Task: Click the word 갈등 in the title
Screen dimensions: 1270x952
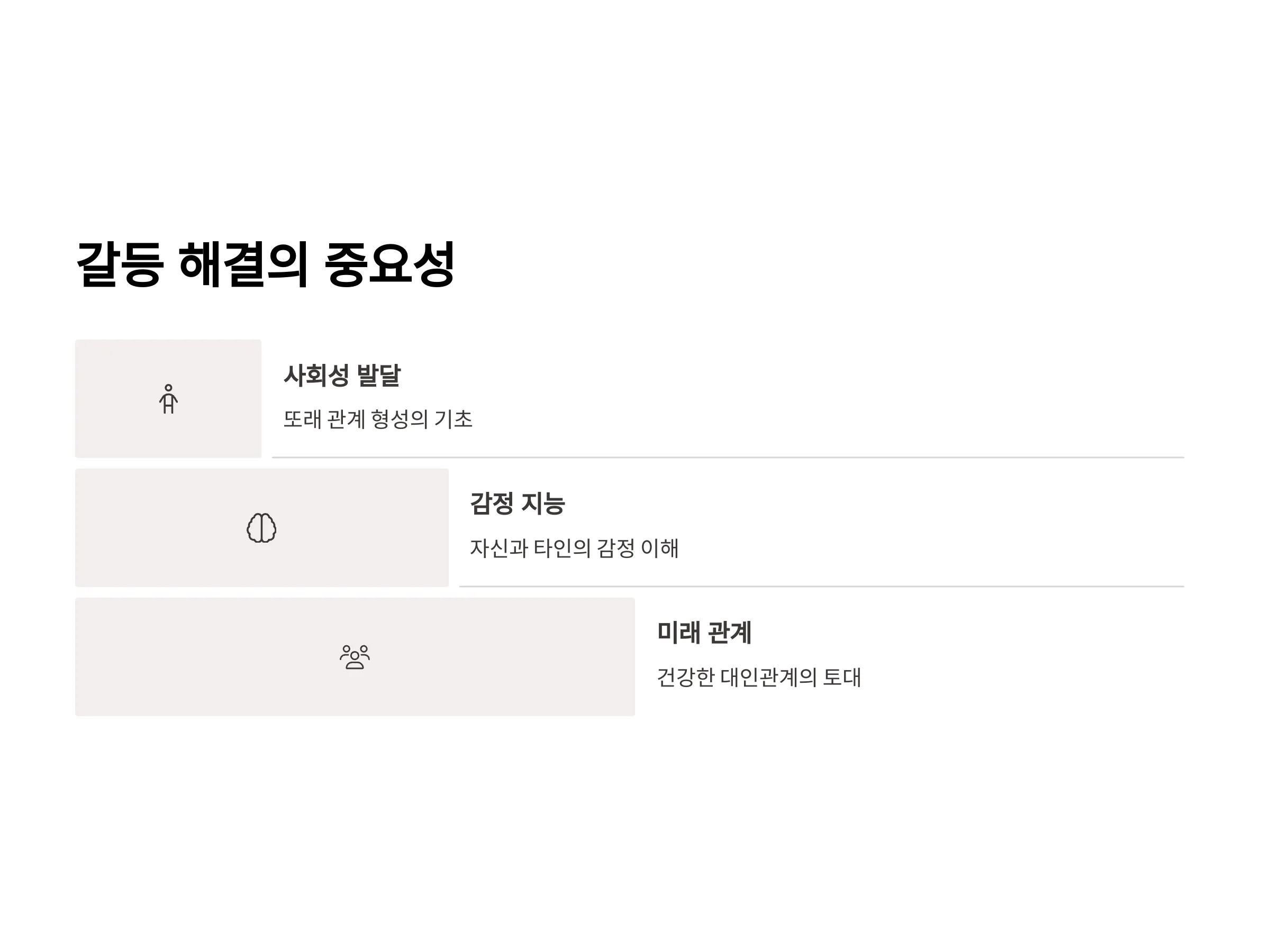Action: pos(120,264)
